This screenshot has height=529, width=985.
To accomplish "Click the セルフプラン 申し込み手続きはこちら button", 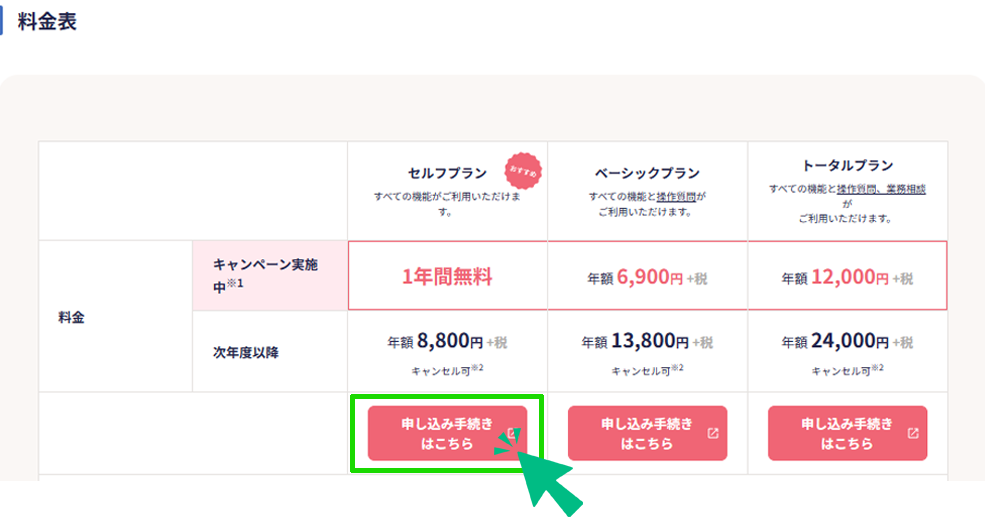I will pos(447,433).
